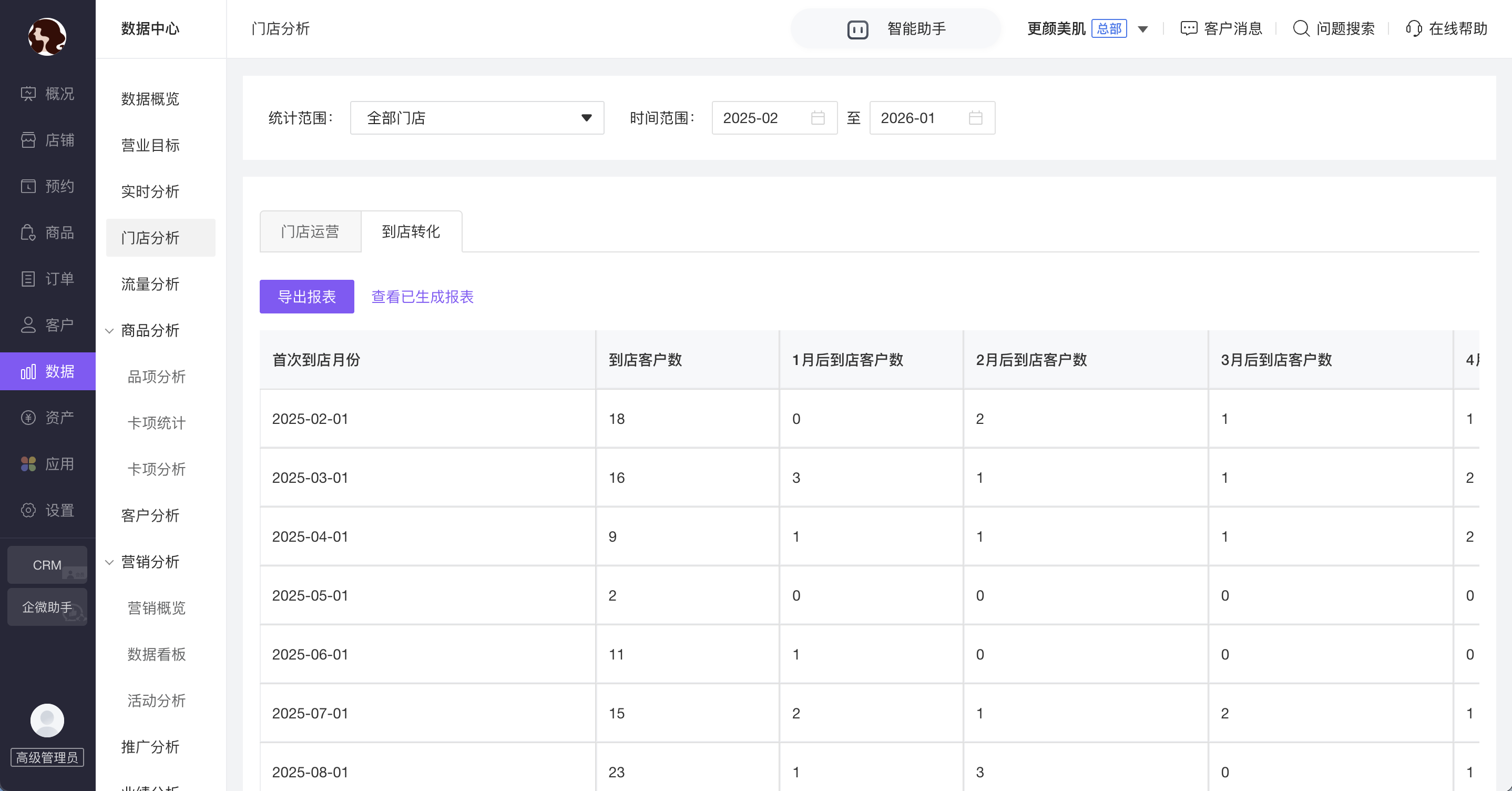
Task: Go to 店铺 shop section icon
Action: [28, 140]
